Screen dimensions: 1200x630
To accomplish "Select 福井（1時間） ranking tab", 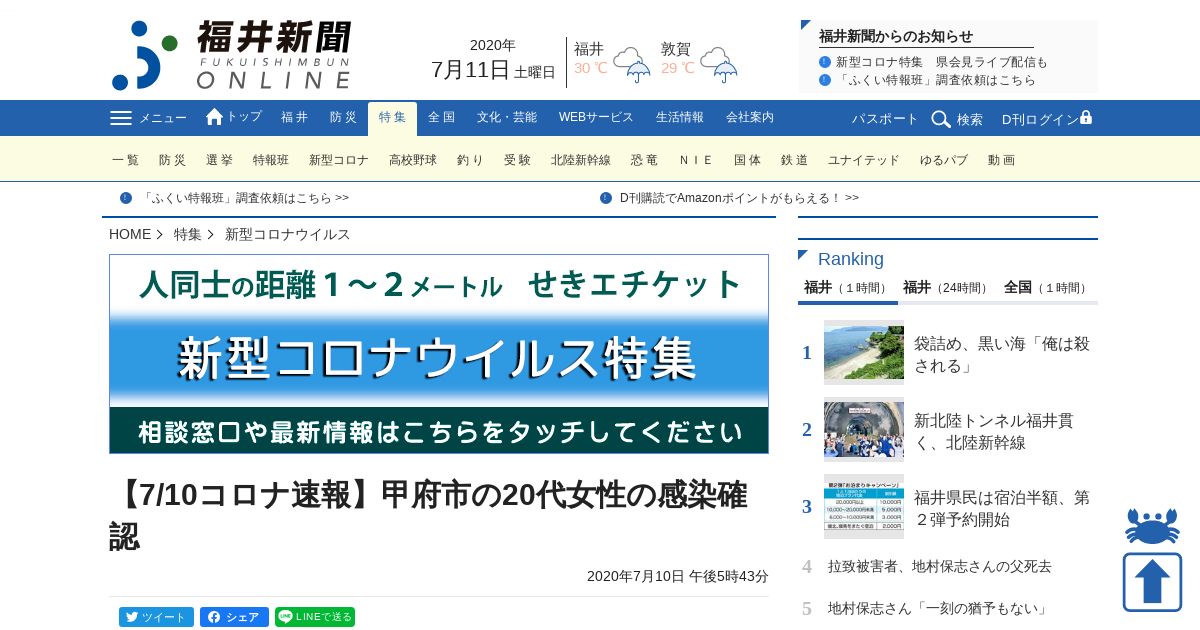I will click(848, 288).
